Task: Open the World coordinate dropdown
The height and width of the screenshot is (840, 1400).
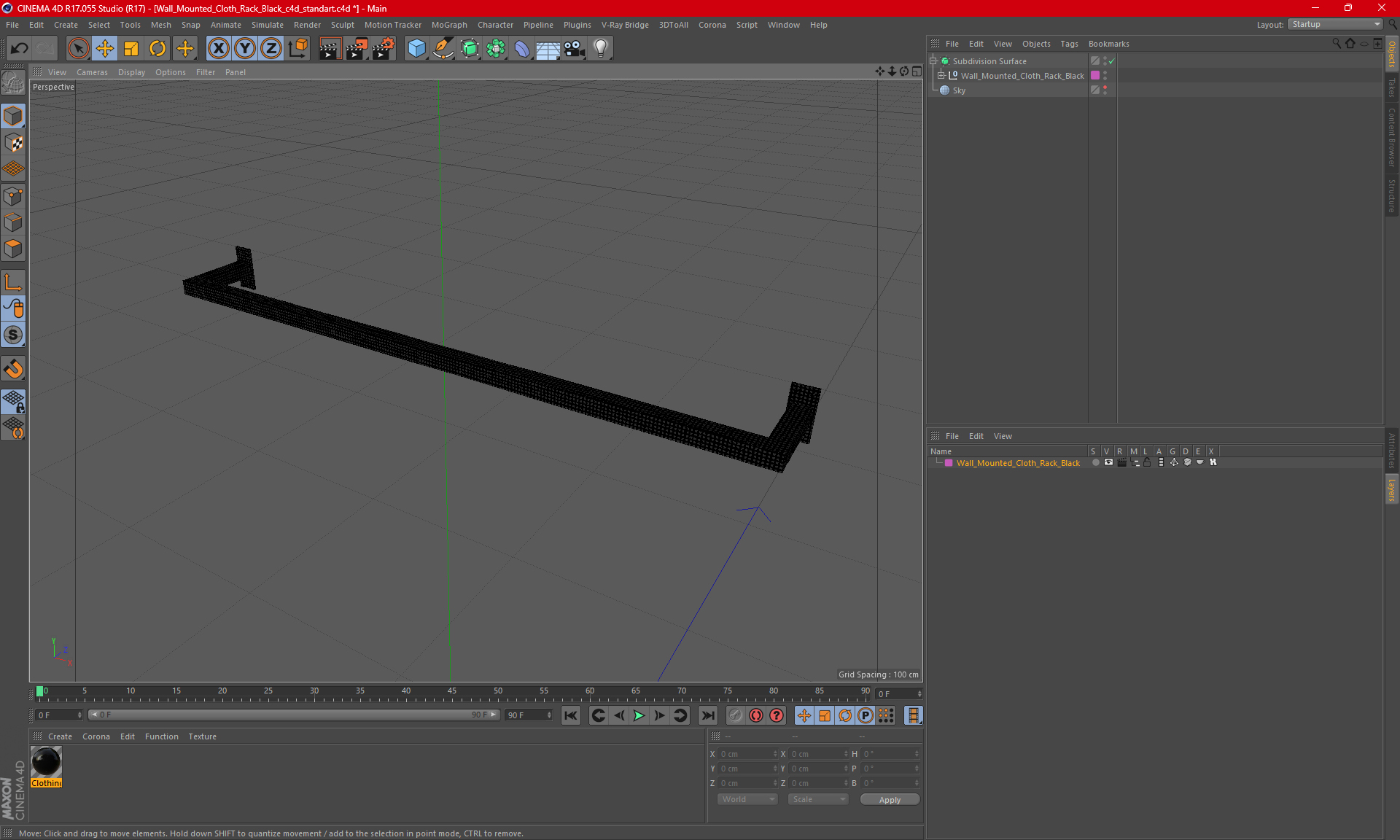Action: pyautogui.click(x=747, y=799)
